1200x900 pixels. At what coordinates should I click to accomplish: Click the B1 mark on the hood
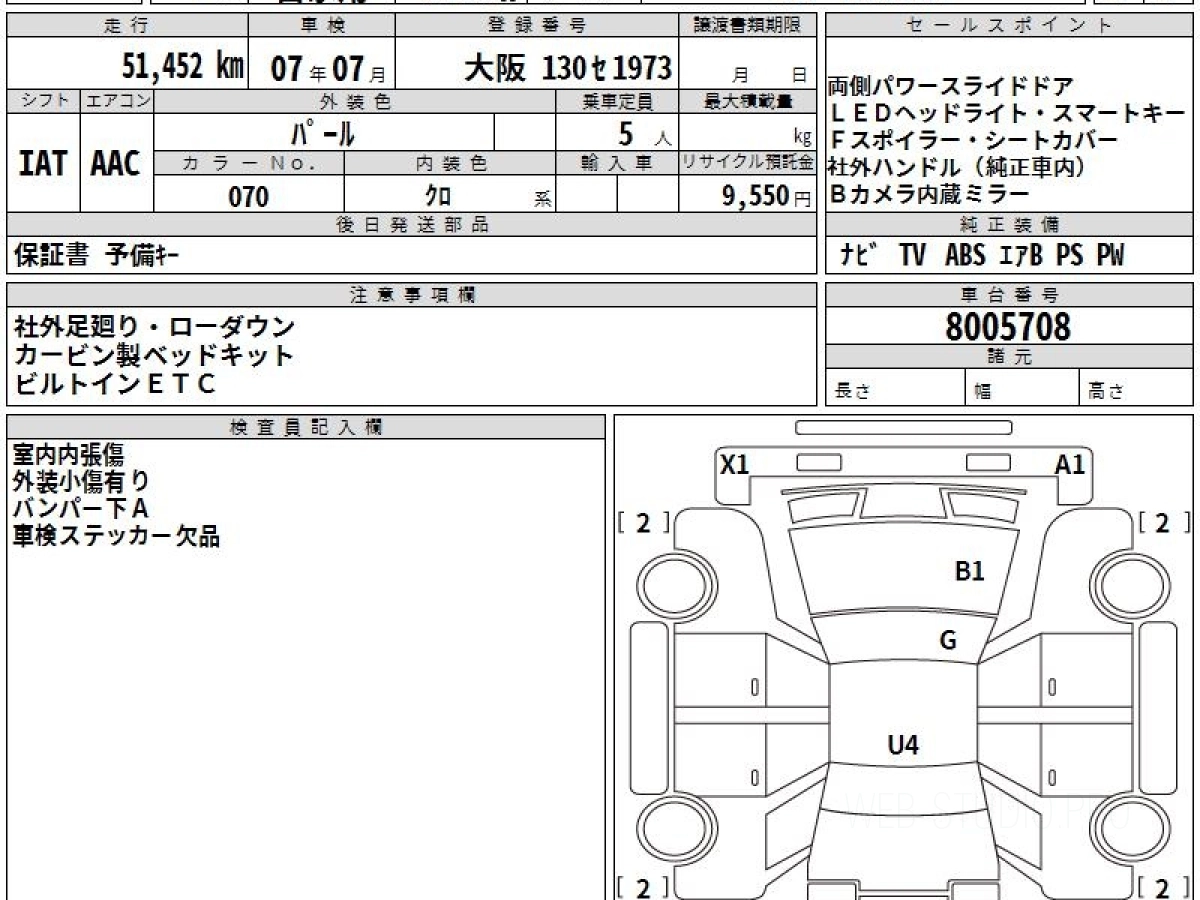970,571
